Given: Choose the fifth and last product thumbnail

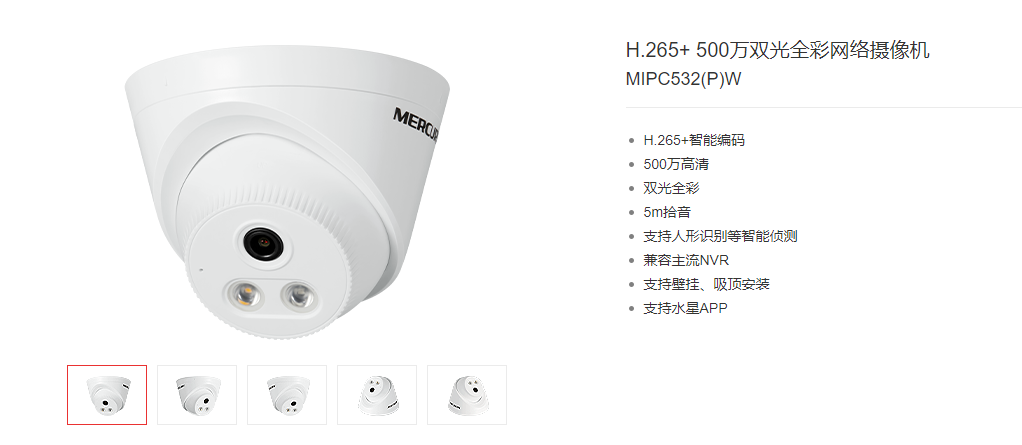Looking at the screenshot, I should click(467, 395).
